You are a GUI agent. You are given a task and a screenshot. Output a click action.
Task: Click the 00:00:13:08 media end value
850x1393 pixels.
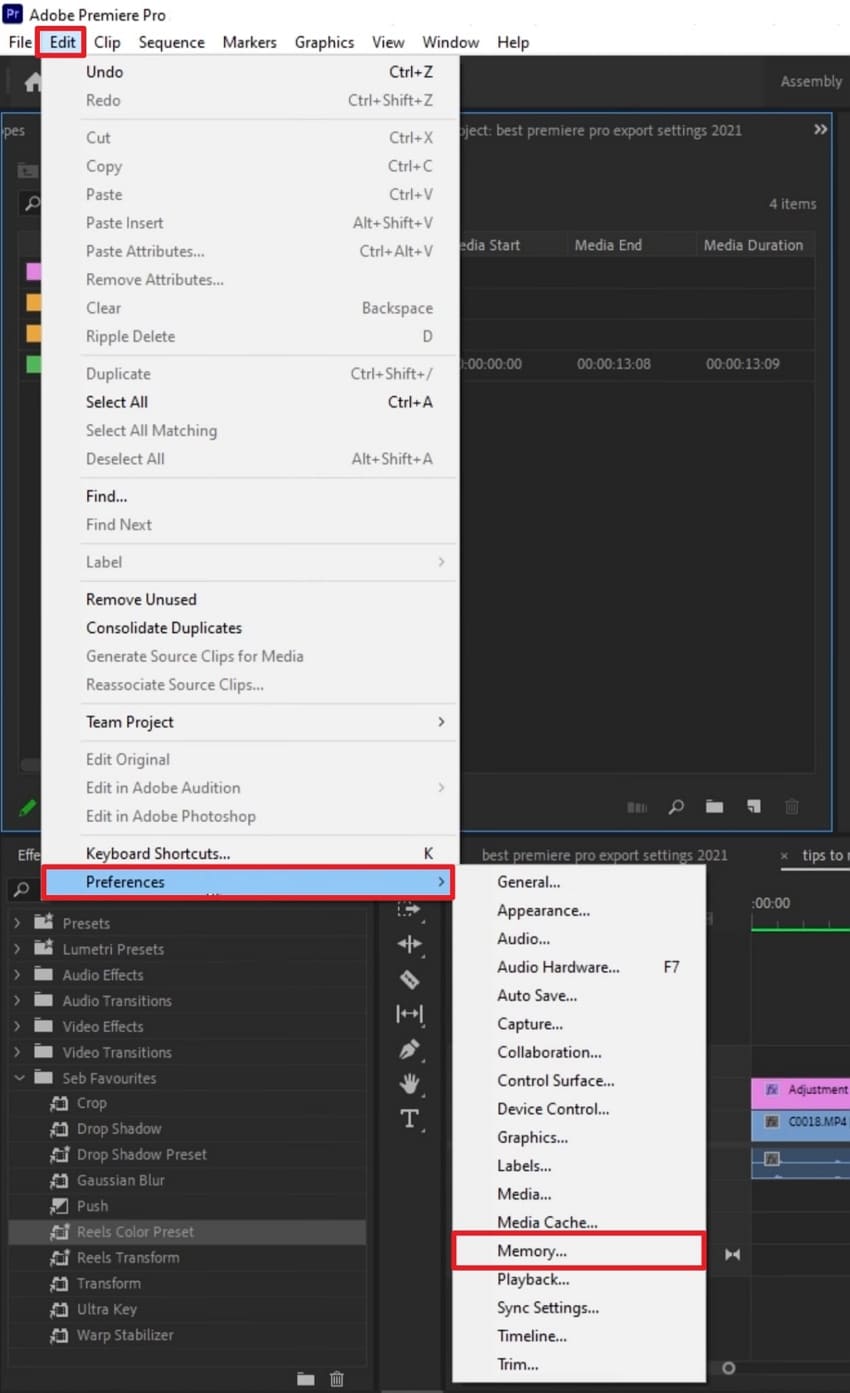click(x=614, y=364)
